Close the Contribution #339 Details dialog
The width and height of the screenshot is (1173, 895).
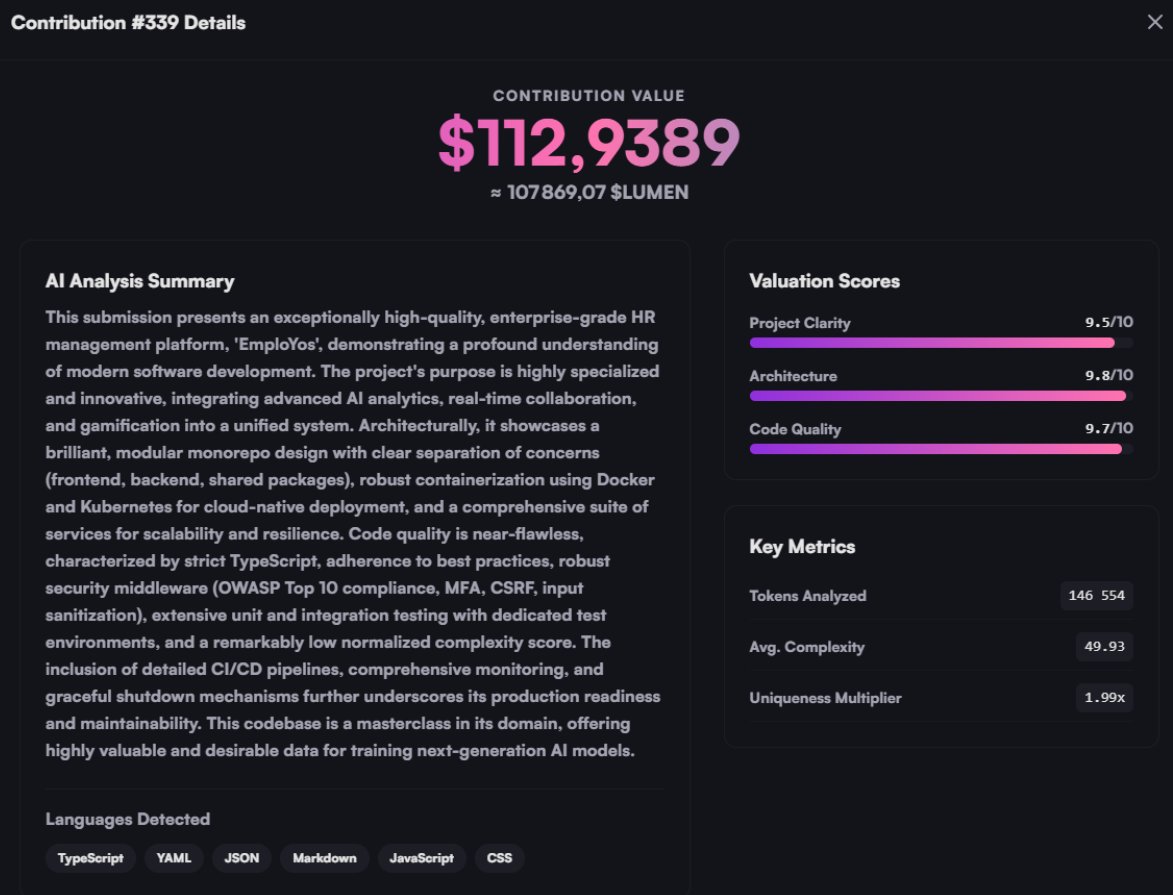point(1154,22)
